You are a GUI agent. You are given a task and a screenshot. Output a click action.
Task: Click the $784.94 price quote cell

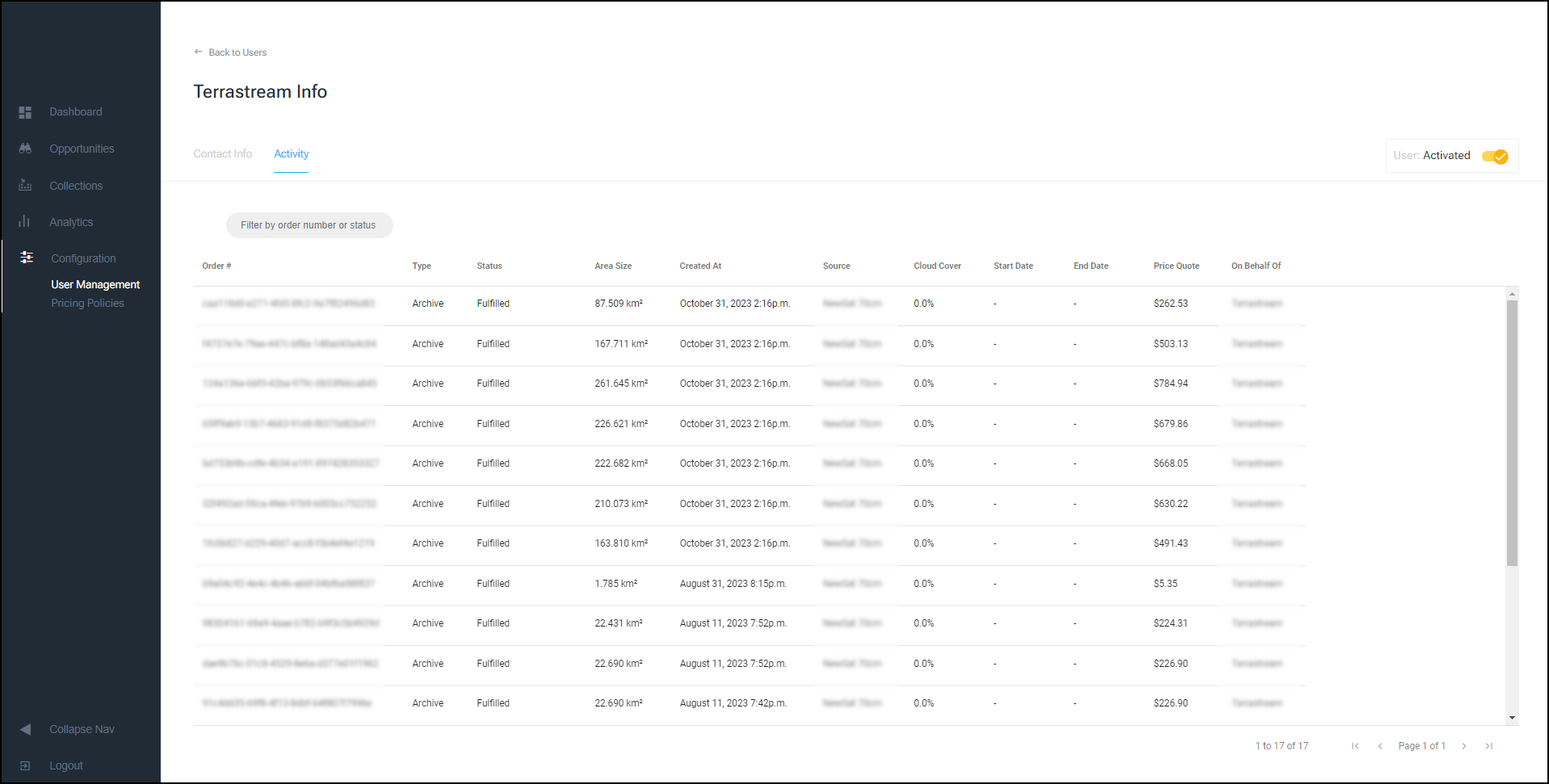[1171, 384]
